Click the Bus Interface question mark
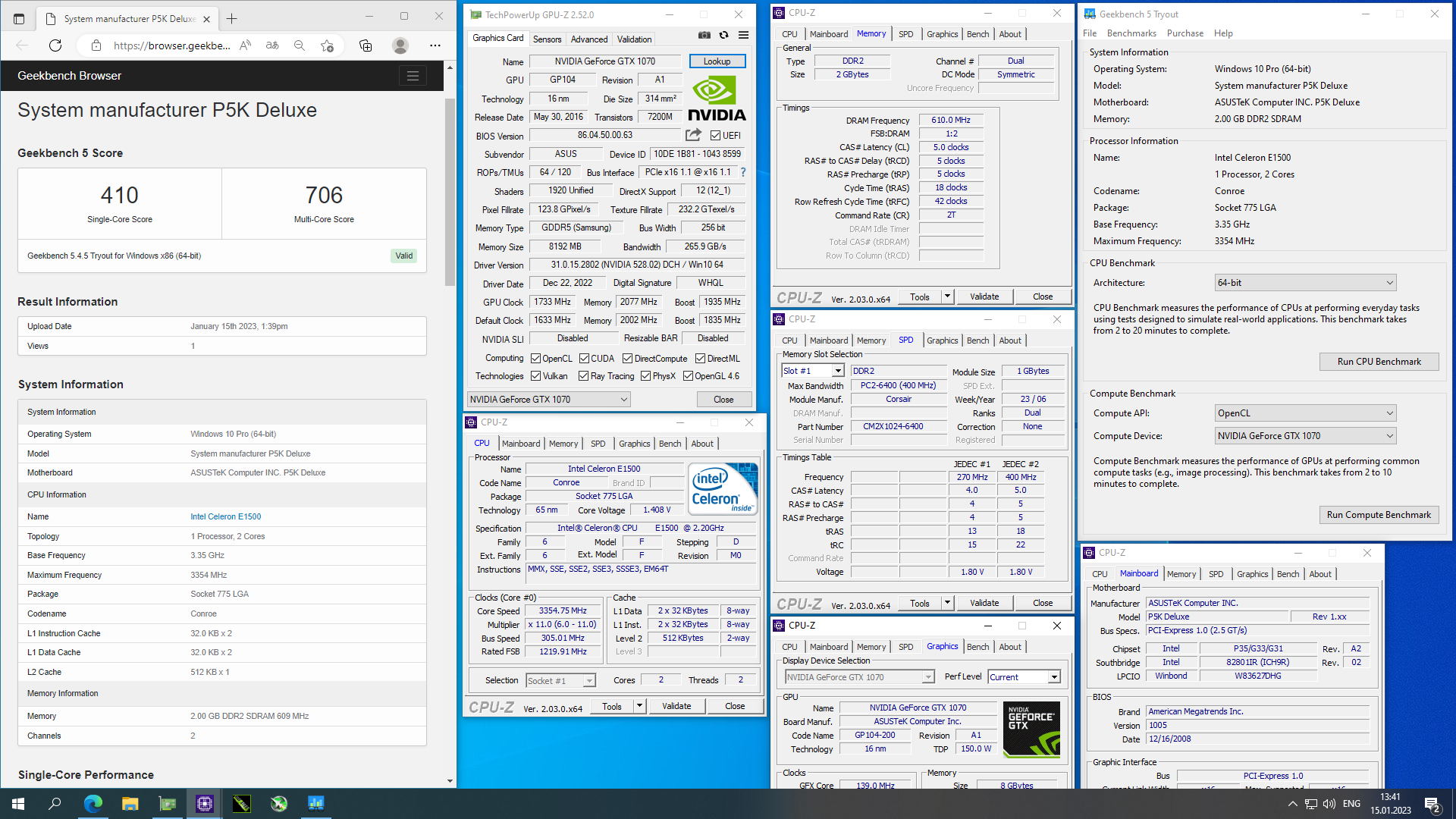This screenshot has height=819, width=1456. [743, 172]
